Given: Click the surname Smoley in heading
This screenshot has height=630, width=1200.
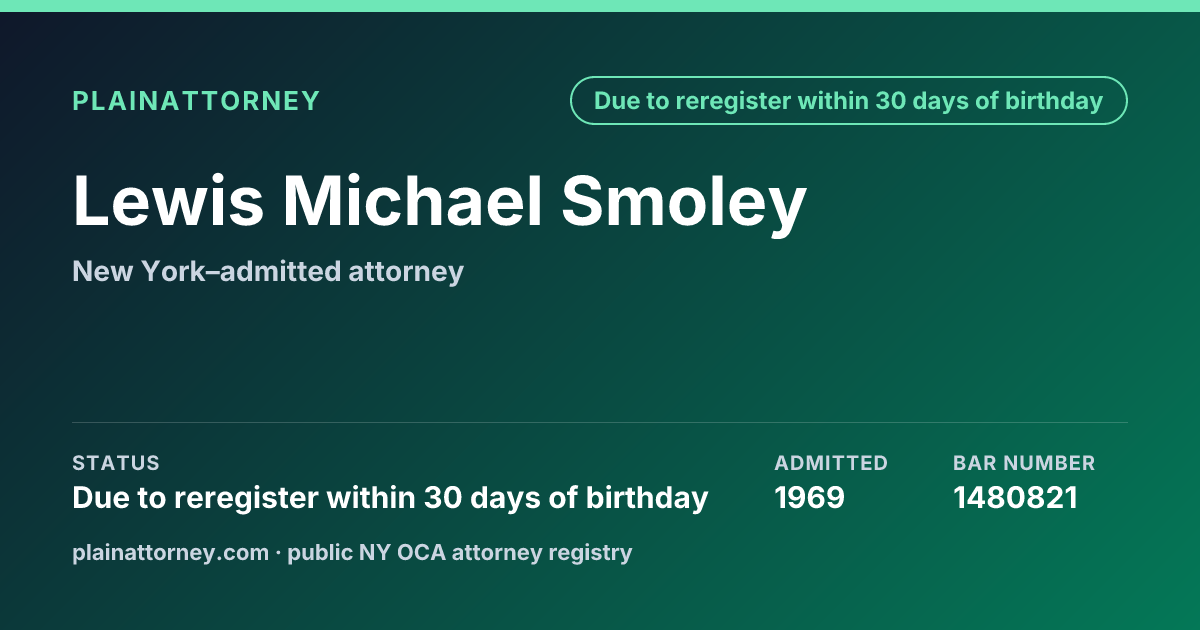Looking at the screenshot, I should (x=684, y=202).
